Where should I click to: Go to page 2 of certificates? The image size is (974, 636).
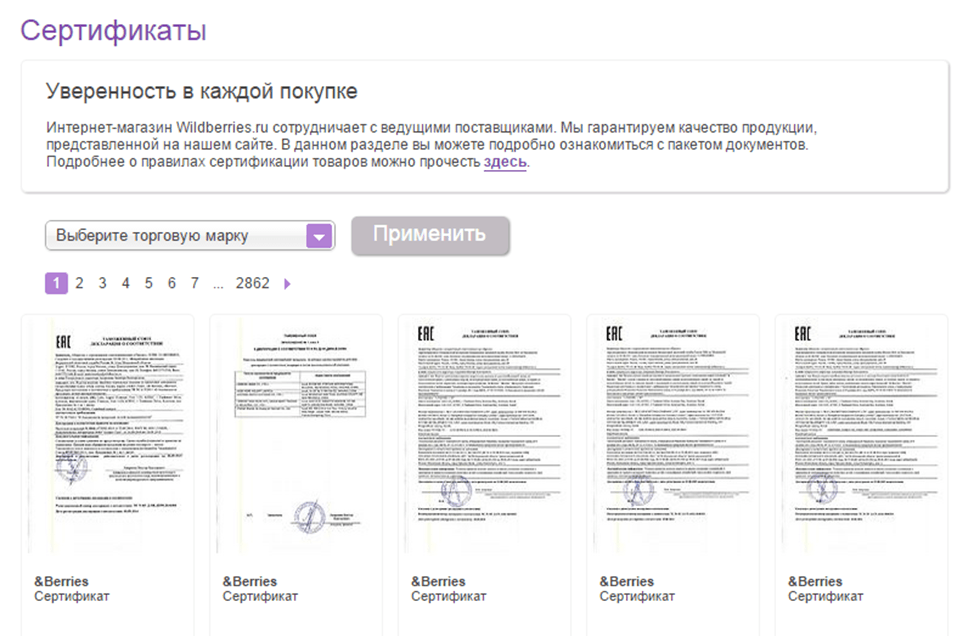pyautogui.click(x=79, y=284)
